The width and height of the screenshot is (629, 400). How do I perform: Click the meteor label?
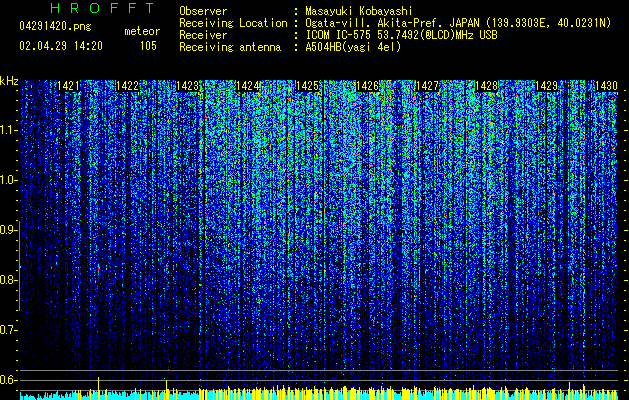coord(142,31)
